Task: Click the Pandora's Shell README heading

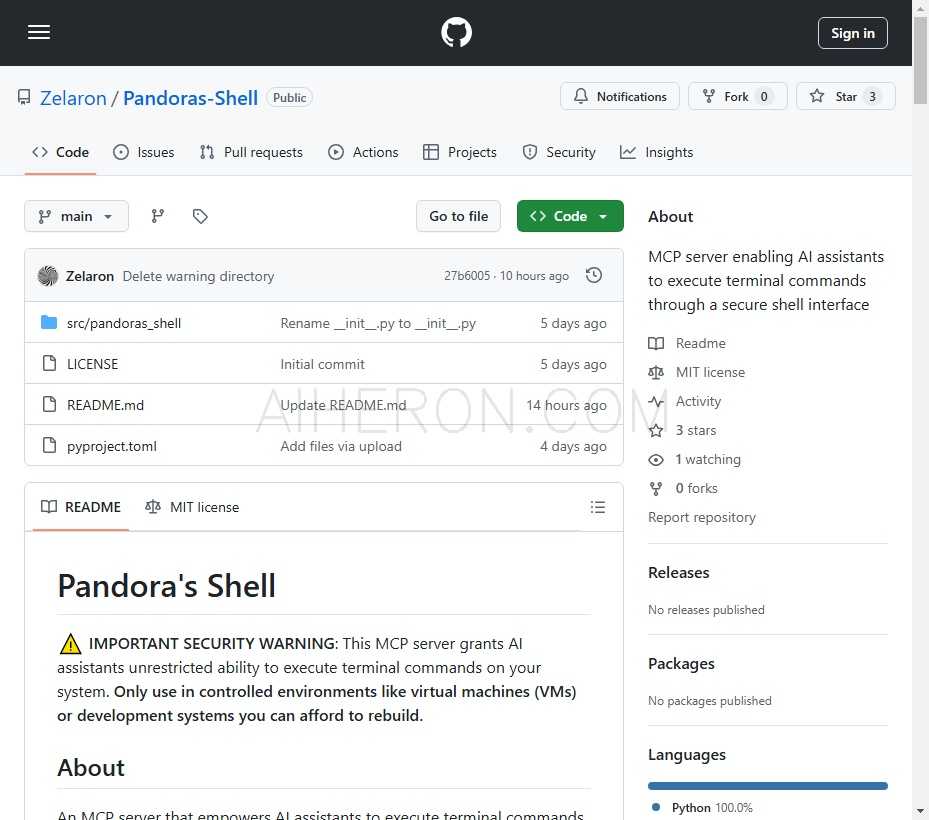Action: [x=166, y=587]
